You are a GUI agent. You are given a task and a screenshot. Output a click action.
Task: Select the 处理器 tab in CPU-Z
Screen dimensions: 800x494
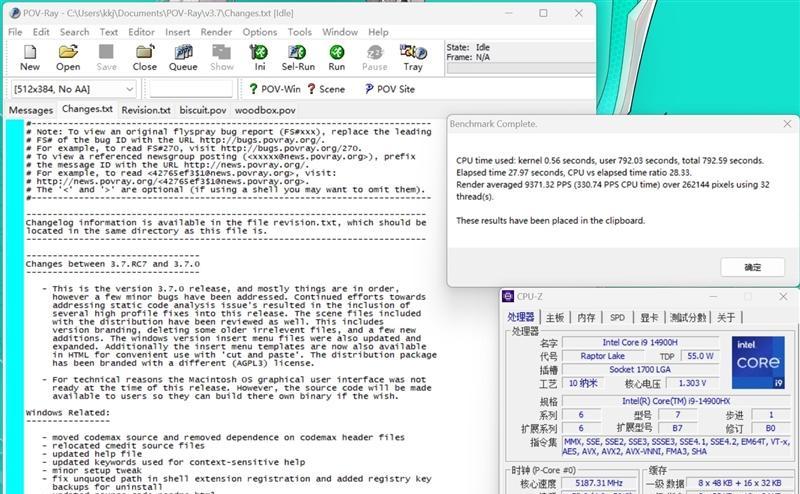click(x=520, y=317)
